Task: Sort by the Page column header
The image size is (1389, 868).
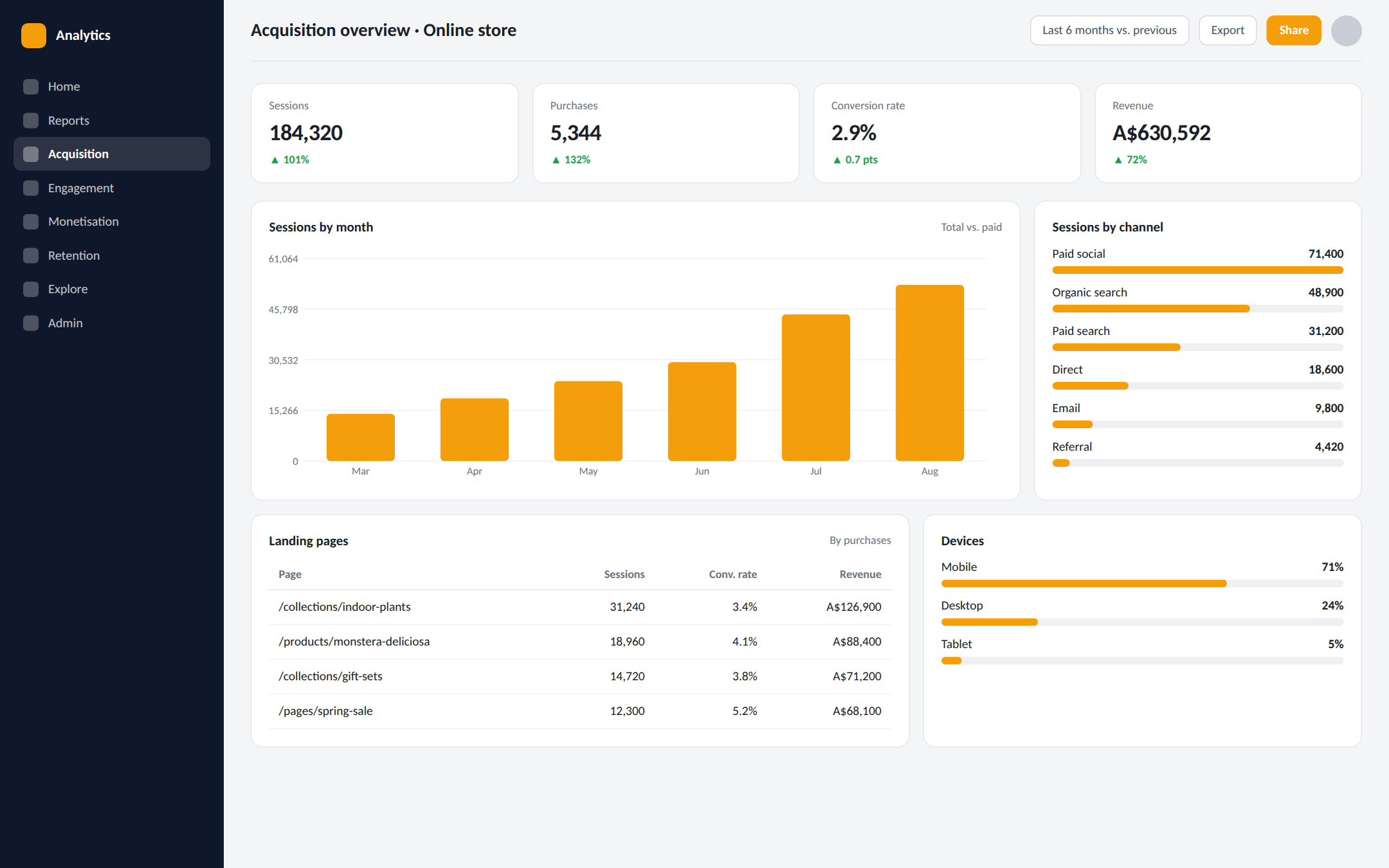Action: tap(290, 574)
